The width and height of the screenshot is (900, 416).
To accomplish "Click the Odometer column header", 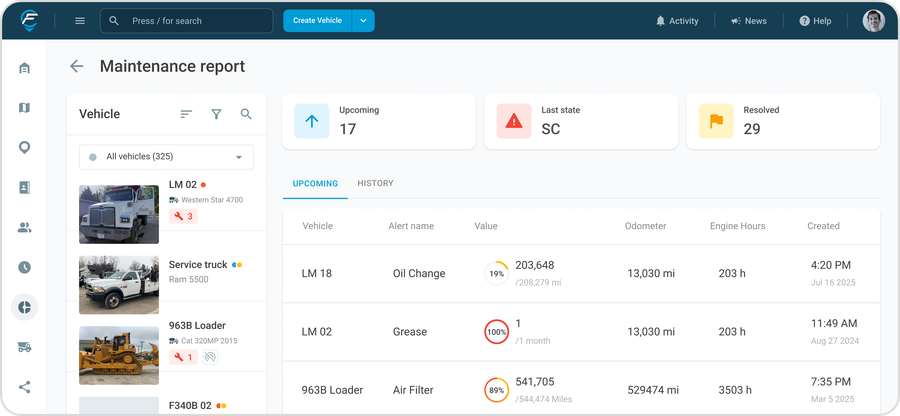I will click(645, 226).
